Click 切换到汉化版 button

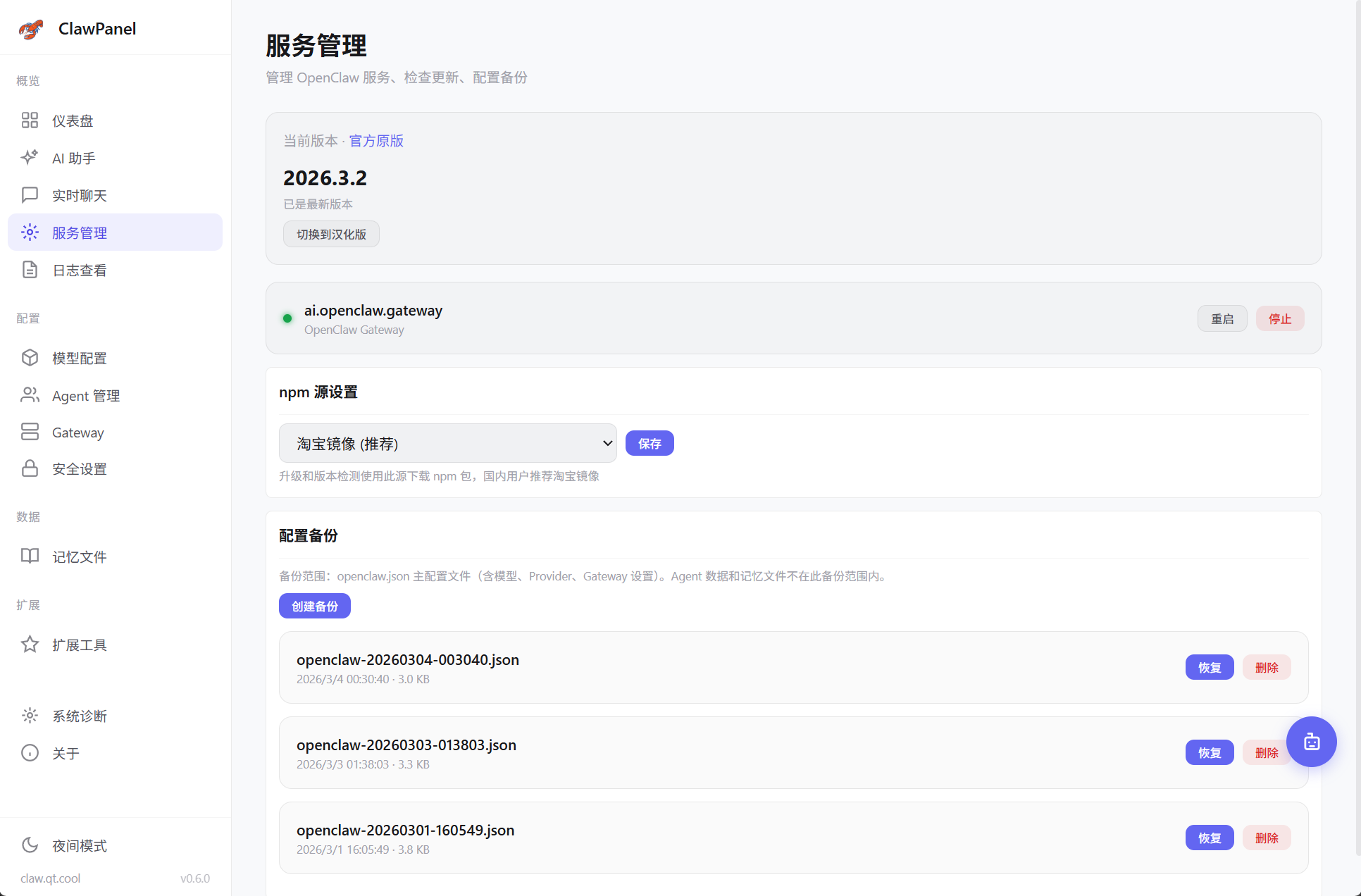pos(331,234)
